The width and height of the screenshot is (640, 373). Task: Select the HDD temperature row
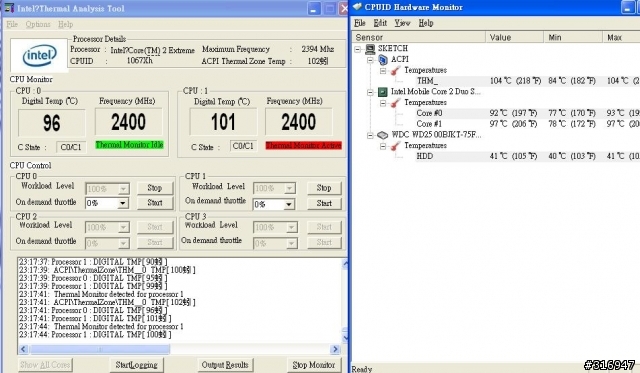[527, 156]
